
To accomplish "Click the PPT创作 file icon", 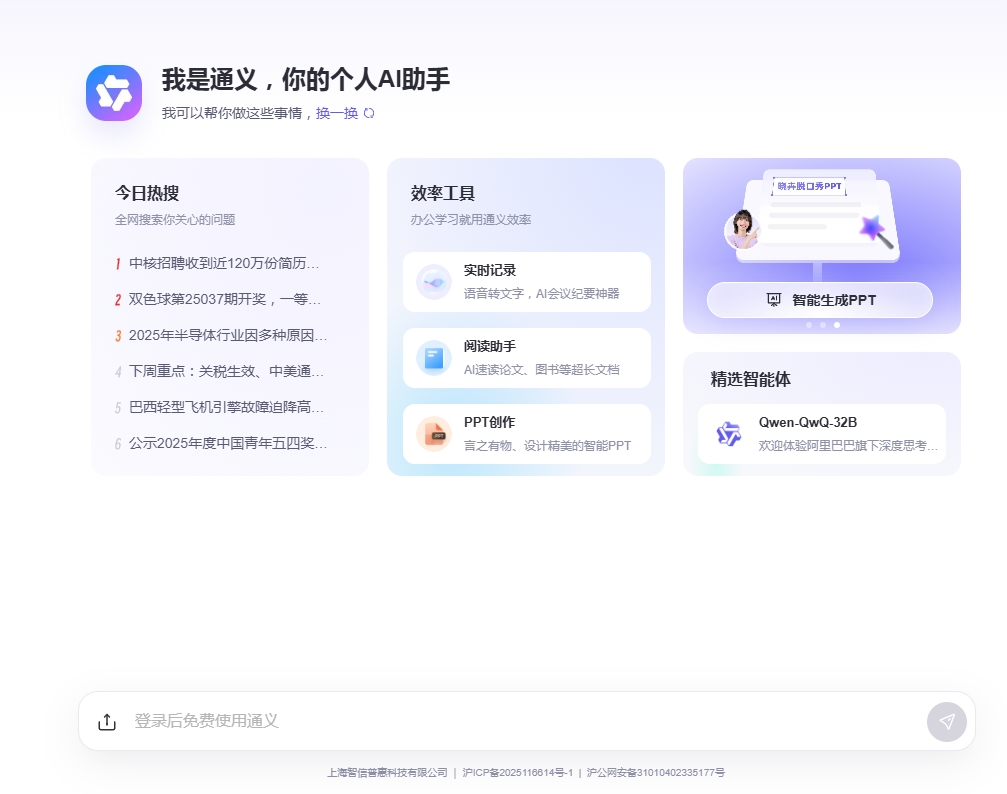I will [434, 434].
